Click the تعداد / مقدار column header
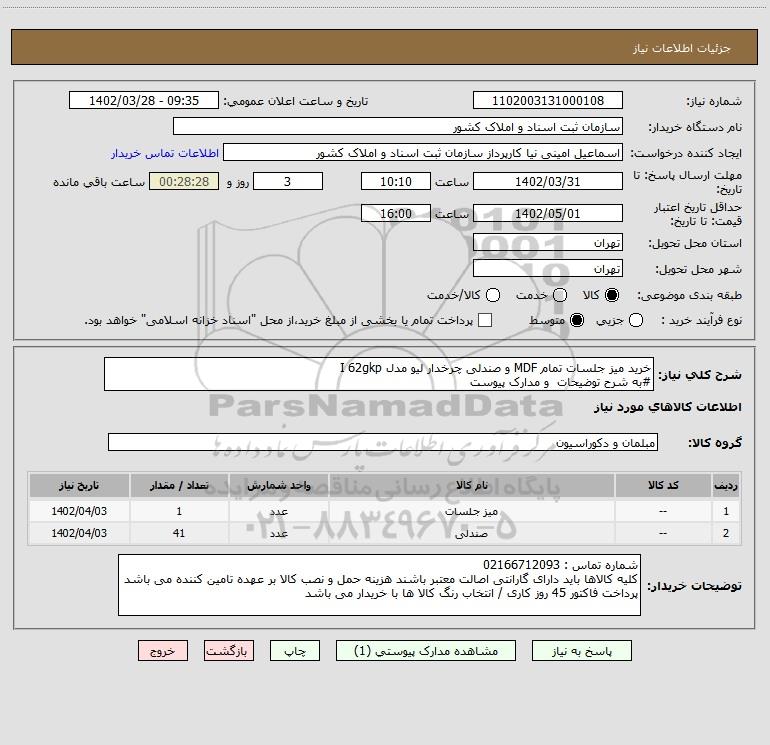 179,485
